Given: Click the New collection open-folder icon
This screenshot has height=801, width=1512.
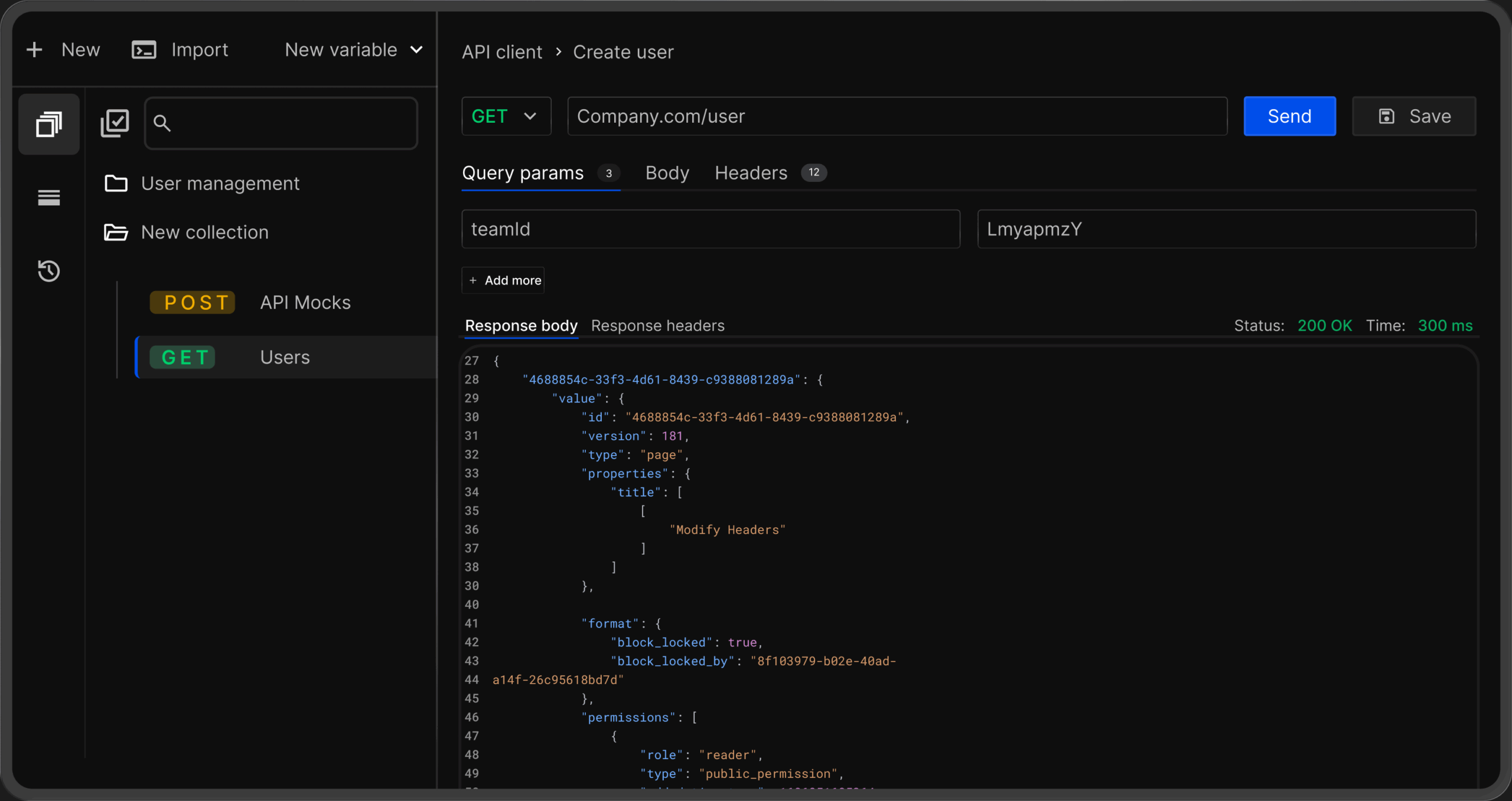Looking at the screenshot, I should pyautogui.click(x=116, y=233).
